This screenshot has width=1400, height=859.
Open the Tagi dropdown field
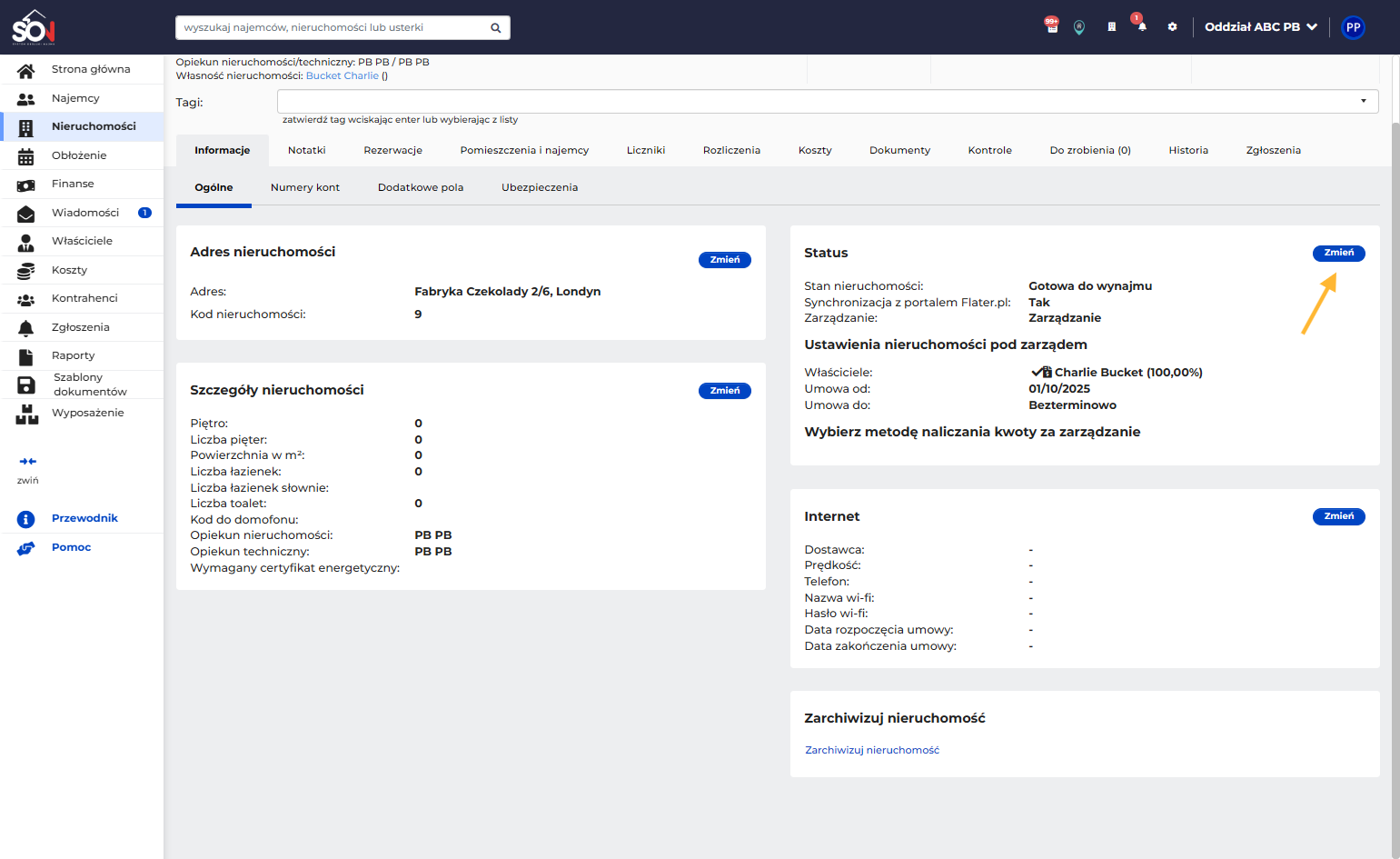828,102
